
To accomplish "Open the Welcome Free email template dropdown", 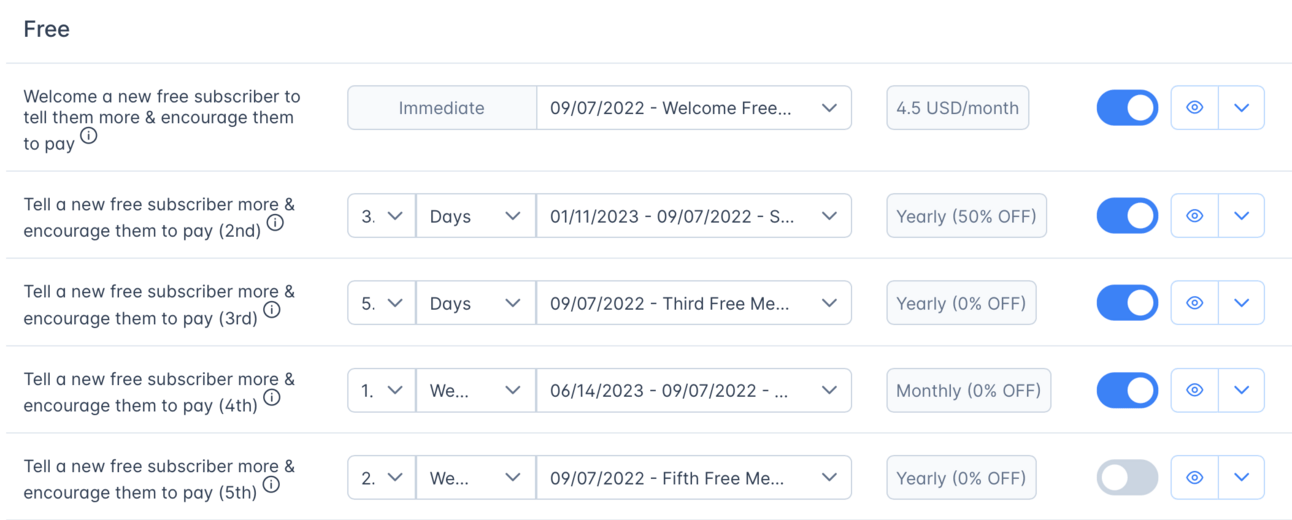I will click(x=694, y=108).
